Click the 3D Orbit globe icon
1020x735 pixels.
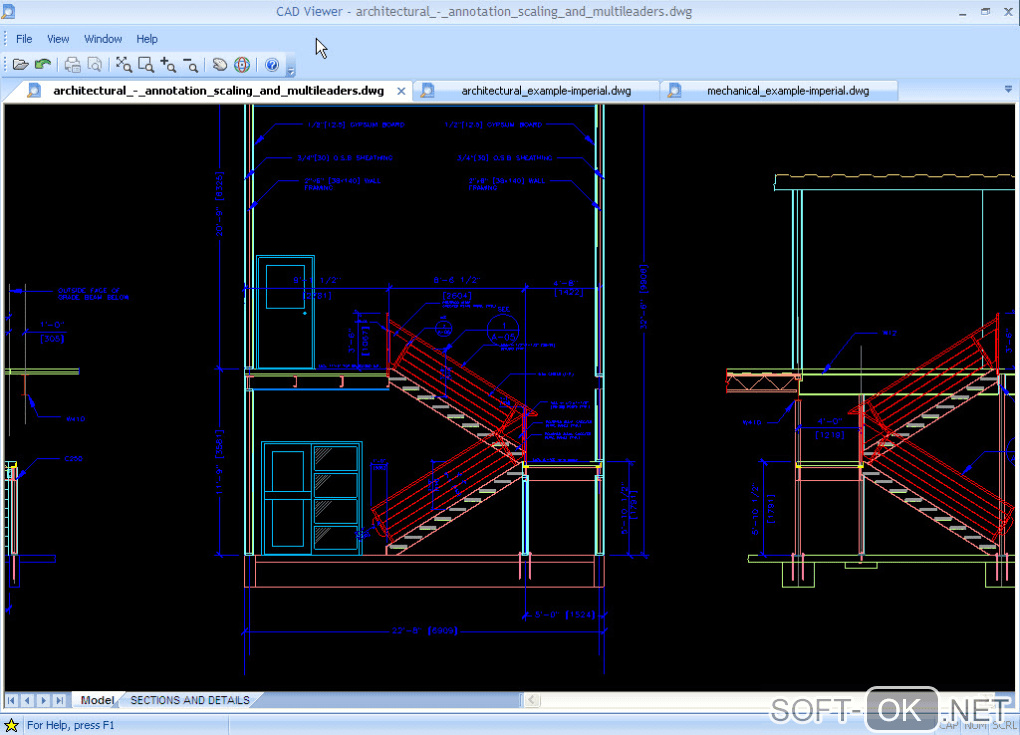tap(242, 64)
